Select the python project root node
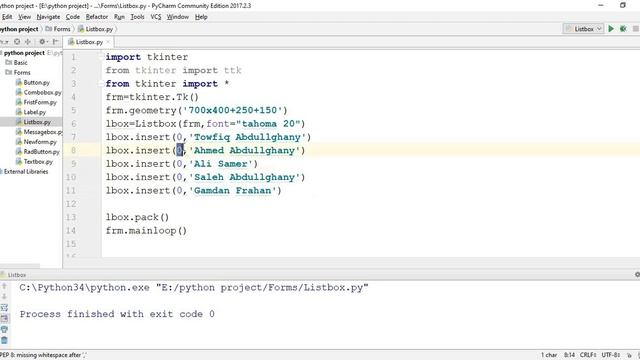The height and width of the screenshot is (360, 640). click(24, 53)
